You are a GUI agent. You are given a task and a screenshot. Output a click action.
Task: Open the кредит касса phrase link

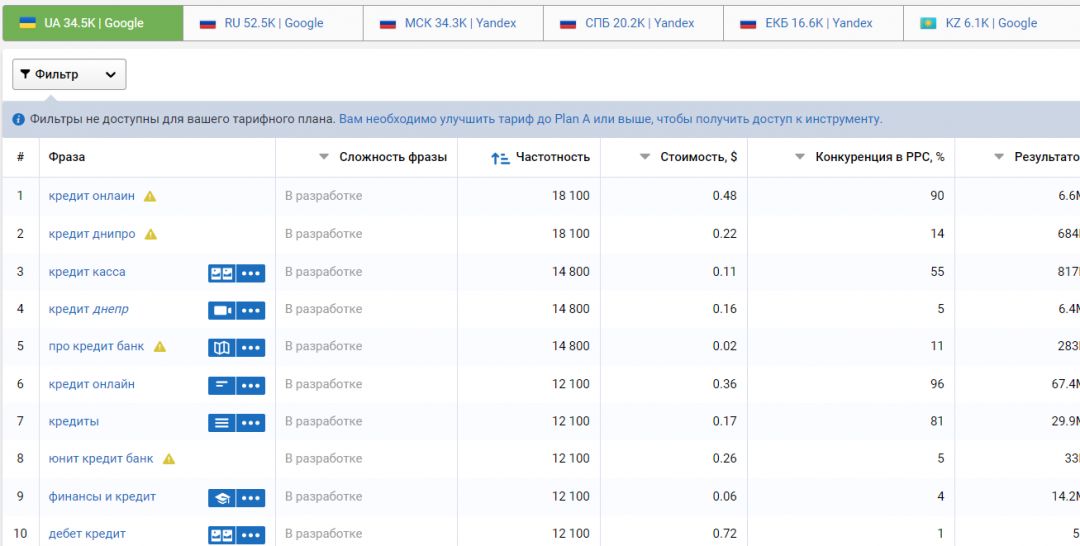click(x=87, y=272)
